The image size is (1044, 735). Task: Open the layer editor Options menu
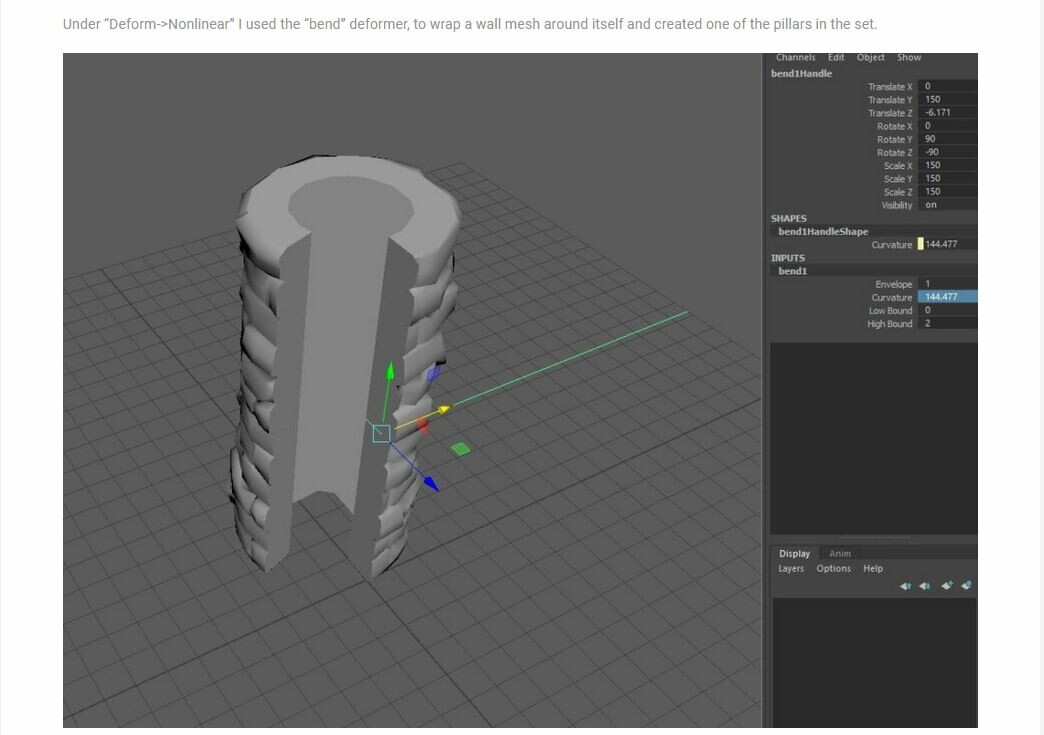point(833,569)
